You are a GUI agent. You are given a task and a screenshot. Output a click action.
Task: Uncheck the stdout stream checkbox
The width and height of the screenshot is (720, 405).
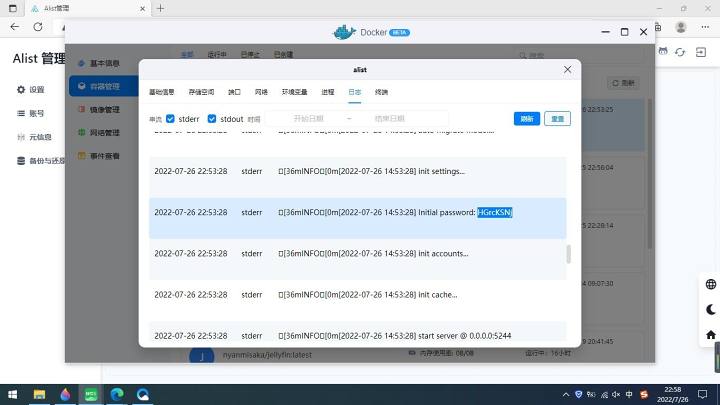tap(212, 119)
